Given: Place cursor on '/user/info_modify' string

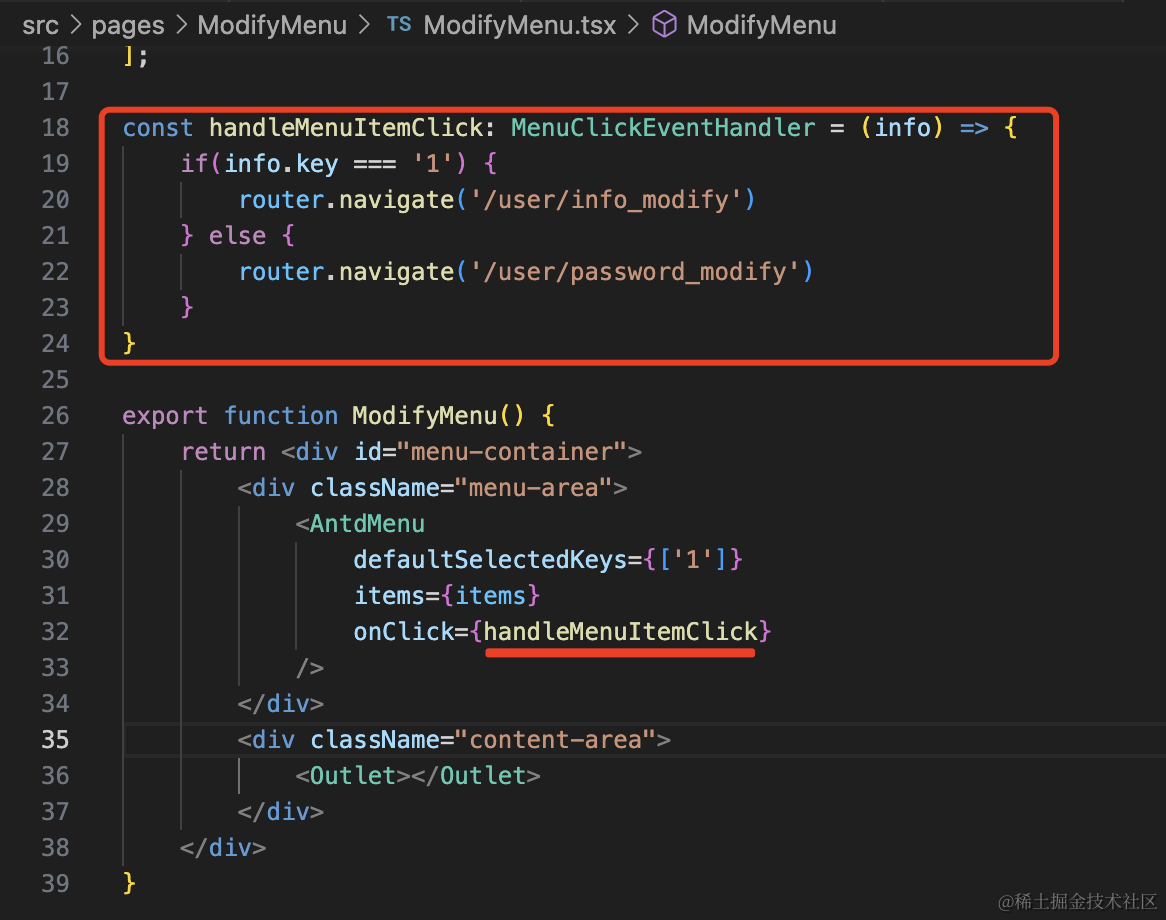Looking at the screenshot, I should tap(606, 200).
